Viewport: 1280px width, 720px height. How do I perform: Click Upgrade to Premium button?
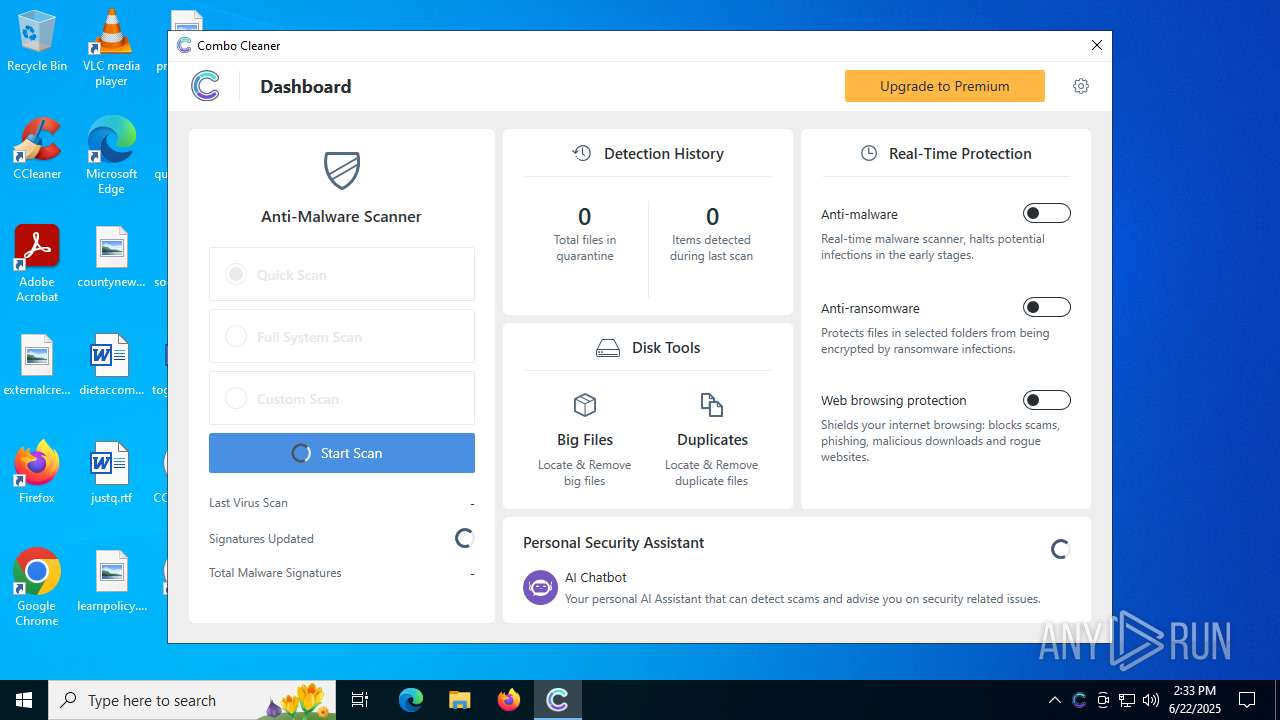[x=945, y=86]
